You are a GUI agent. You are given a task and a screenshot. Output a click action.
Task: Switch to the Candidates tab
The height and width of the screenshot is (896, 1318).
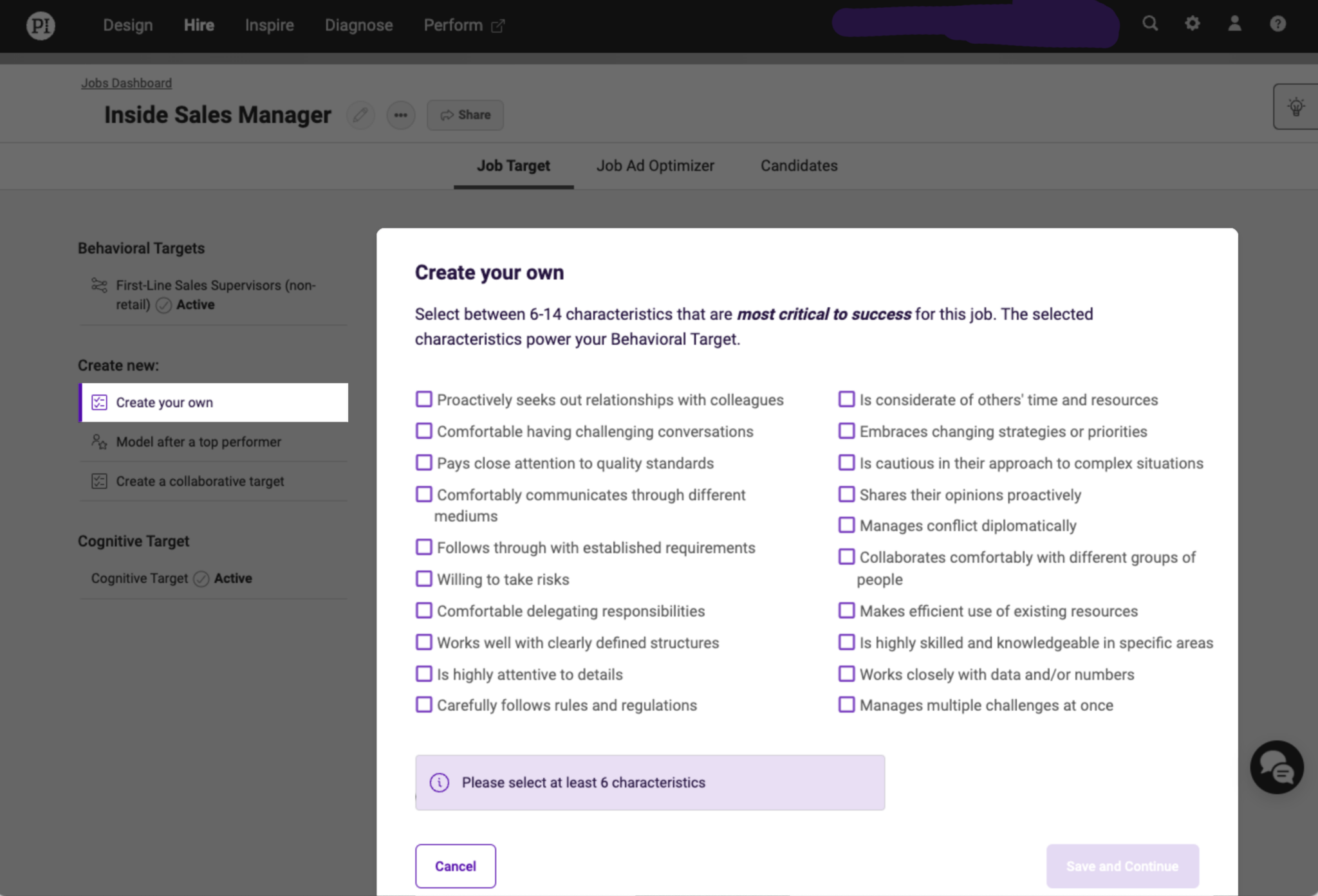798,165
